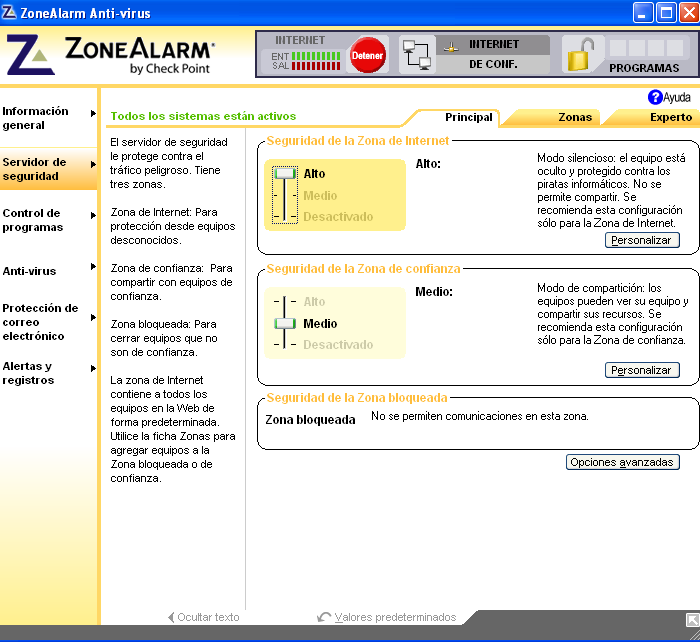The image size is (700, 642).
Task: Expand the Servidor de seguridad menu arrow
Action: click(93, 164)
